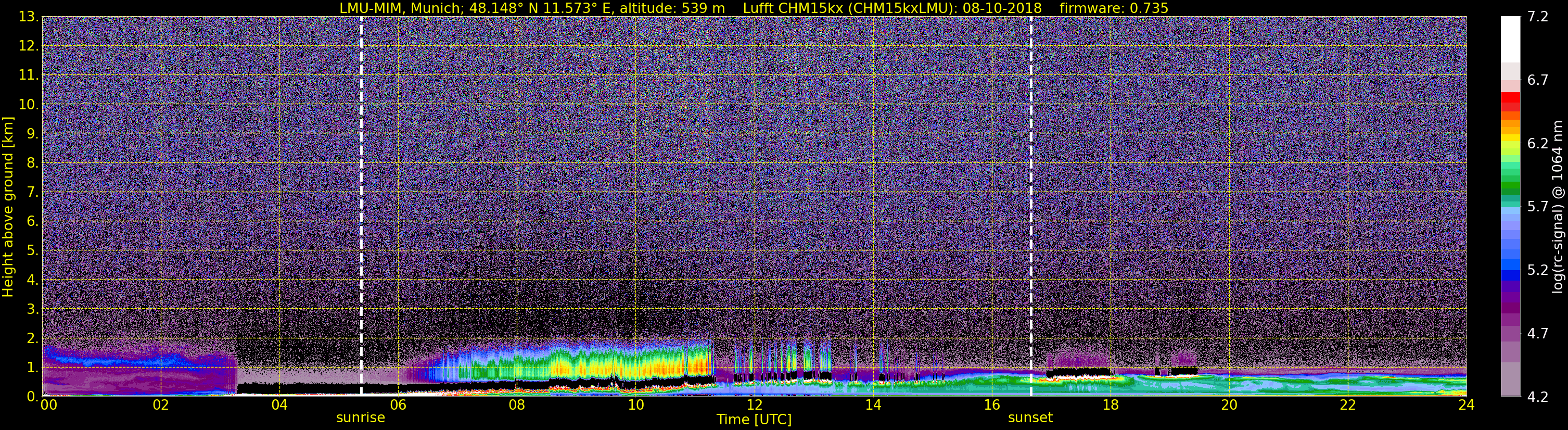Click the 'firmware: 0.735' label

click(1114, 8)
